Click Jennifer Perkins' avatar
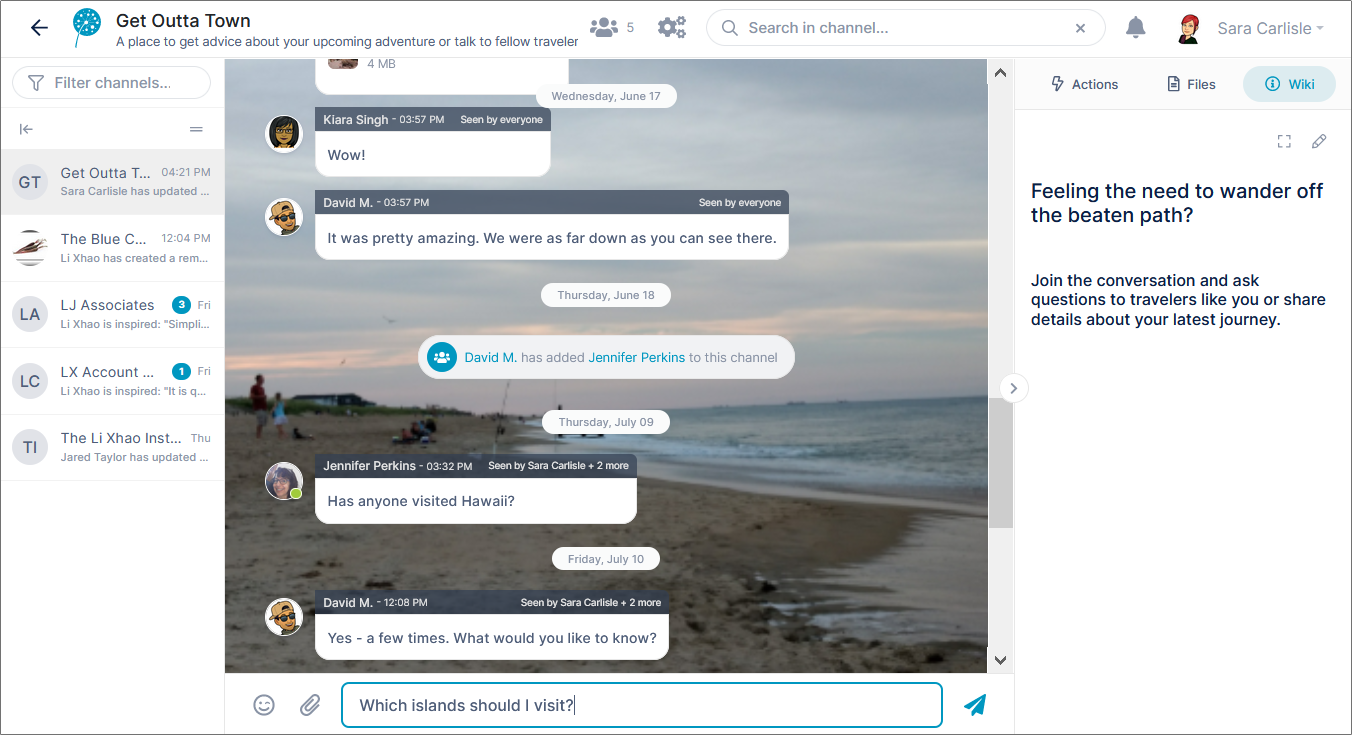This screenshot has height=735, width=1352. 284,480
